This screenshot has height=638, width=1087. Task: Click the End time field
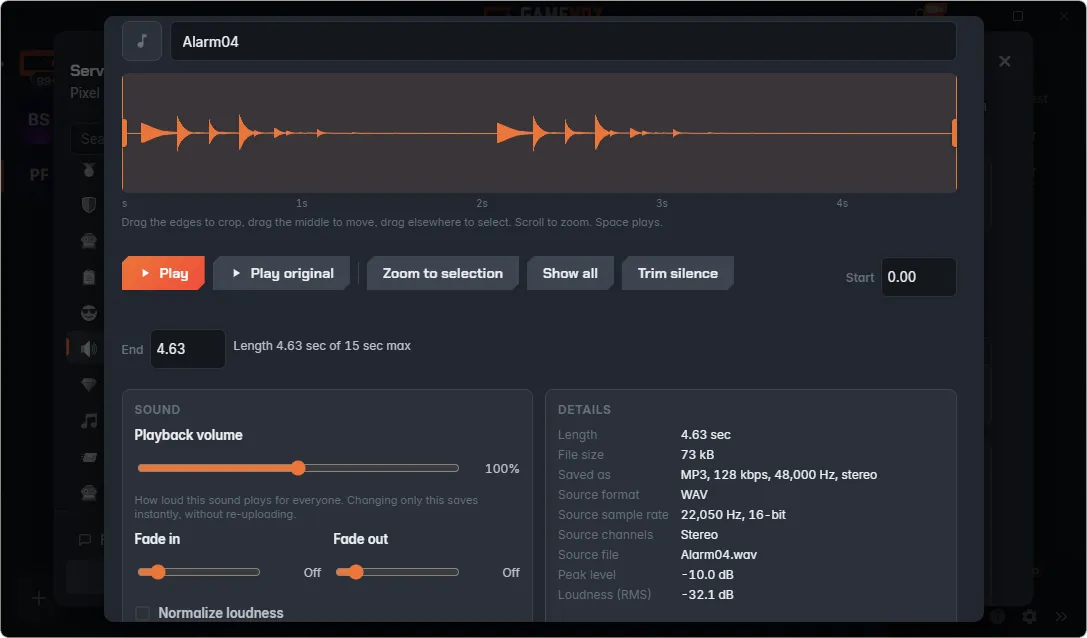[188, 349]
